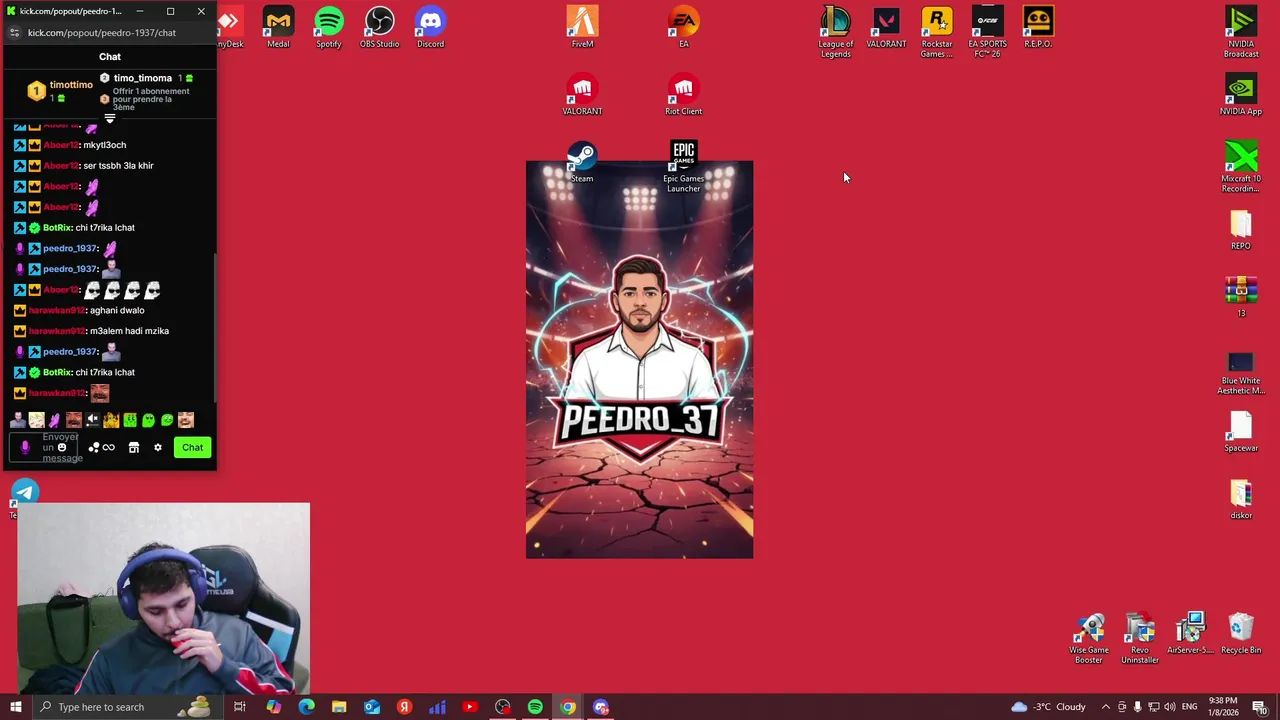Open the NVIDIA App desktop icon
Screen dimensions: 1280x720
[1241, 95]
